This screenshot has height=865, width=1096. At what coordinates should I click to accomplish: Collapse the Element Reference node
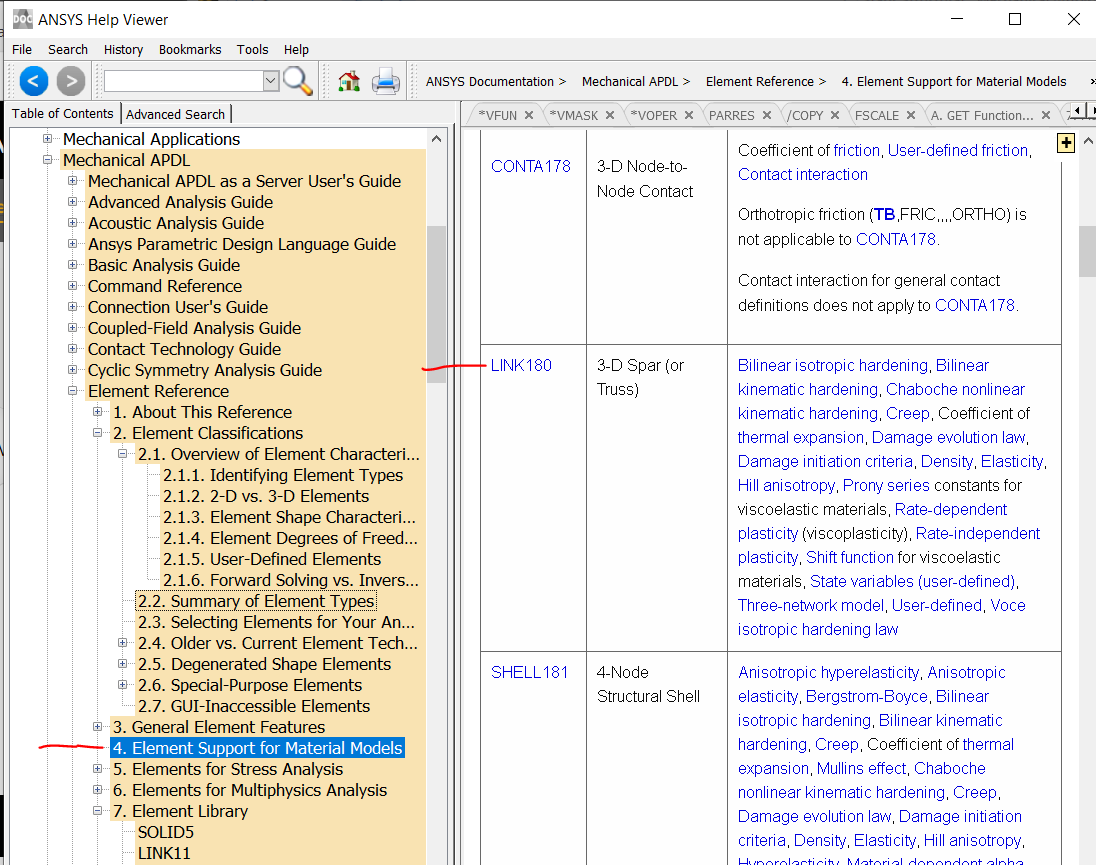(72, 391)
